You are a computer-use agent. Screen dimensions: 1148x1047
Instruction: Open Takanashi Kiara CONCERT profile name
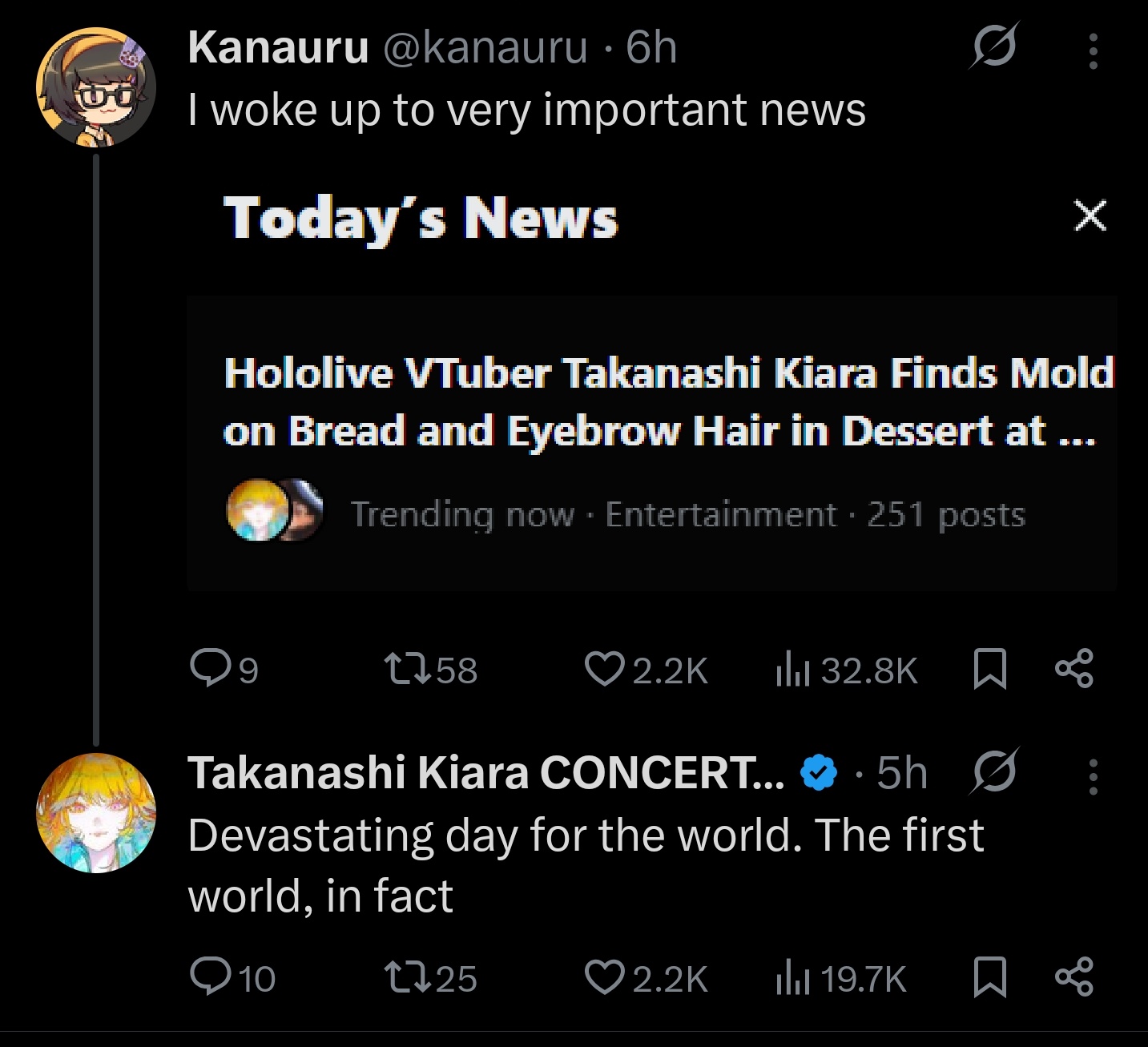click(x=486, y=773)
